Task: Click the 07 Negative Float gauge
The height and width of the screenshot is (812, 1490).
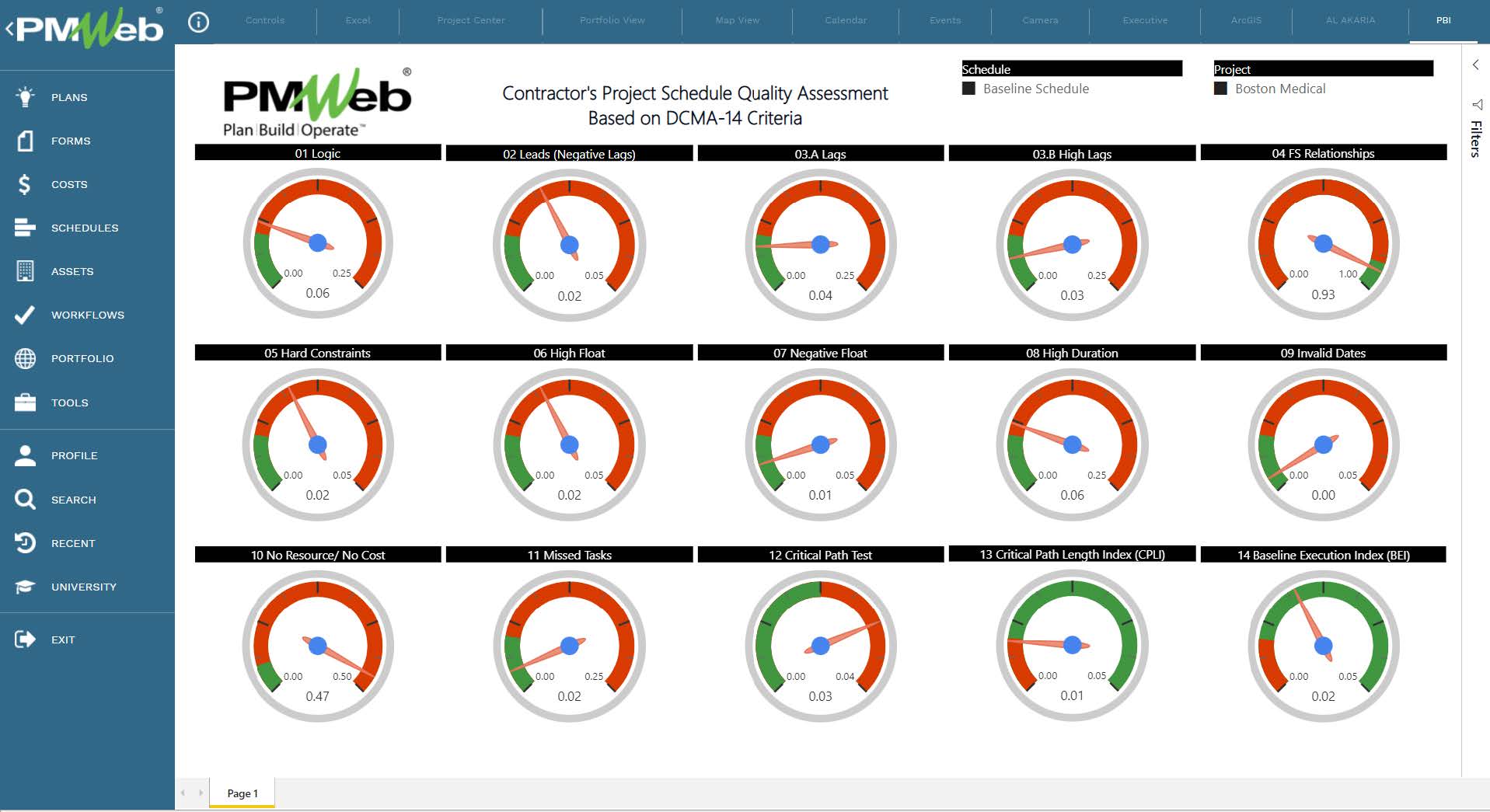Action: coord(821,444)
